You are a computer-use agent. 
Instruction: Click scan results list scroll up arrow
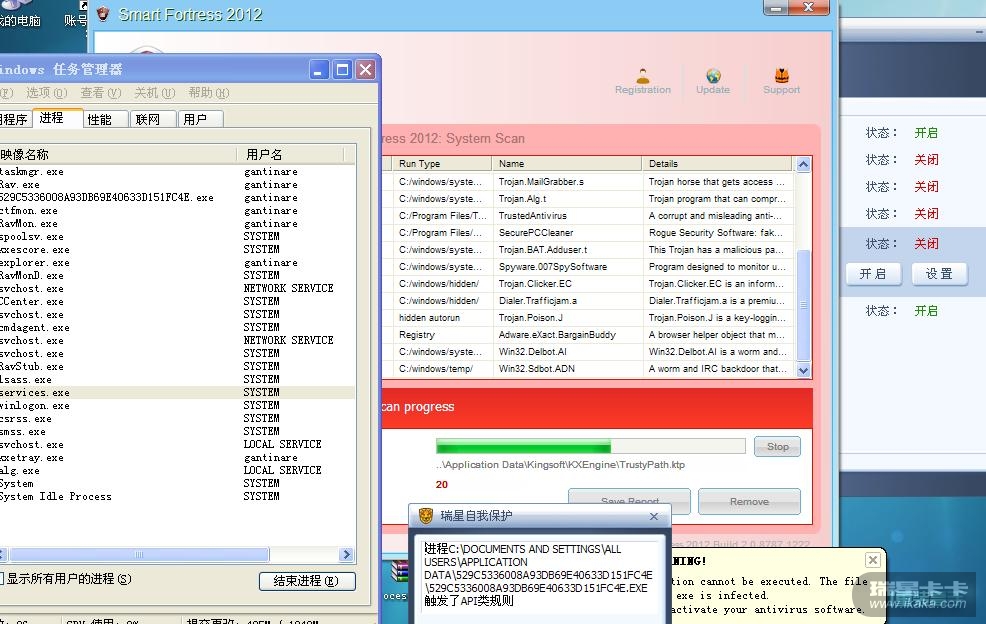[803, 165]
